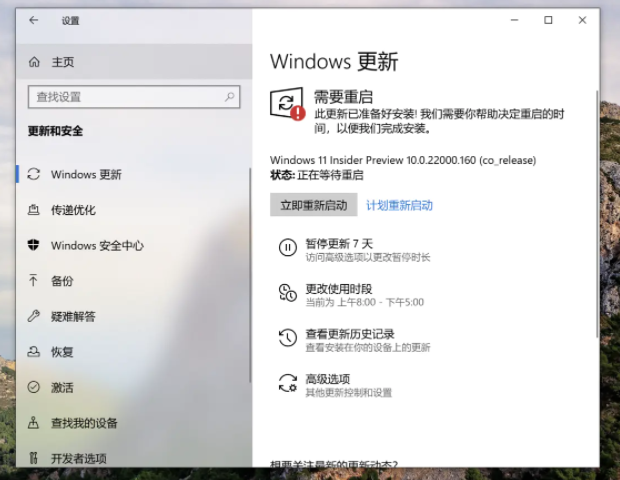Image resolution: width=620 pixels, height=480 pixels.
Task: Click the 立即重新启动 button
Action: tap(314, 205)
